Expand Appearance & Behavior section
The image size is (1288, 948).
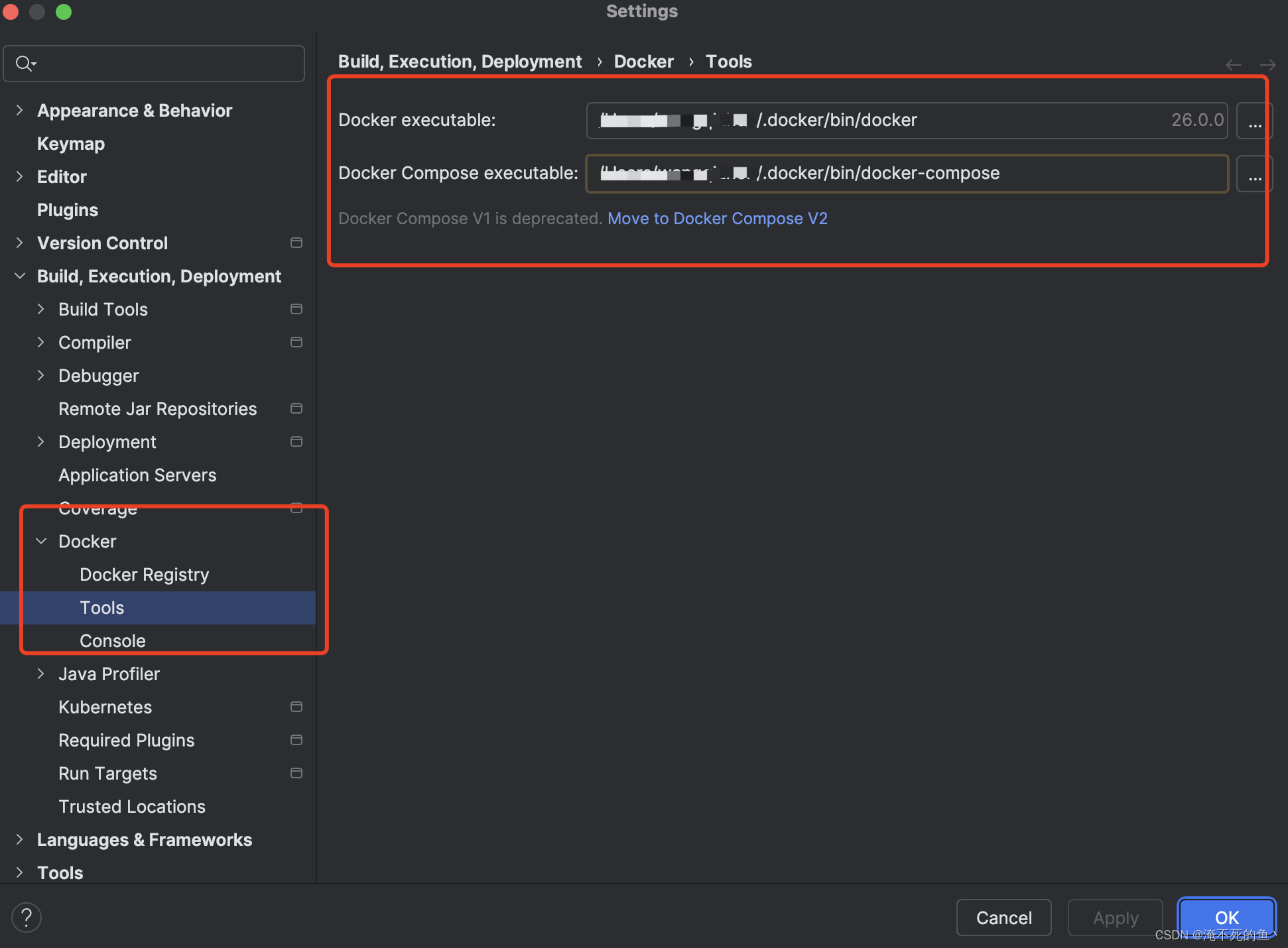(x=20, y=110)
